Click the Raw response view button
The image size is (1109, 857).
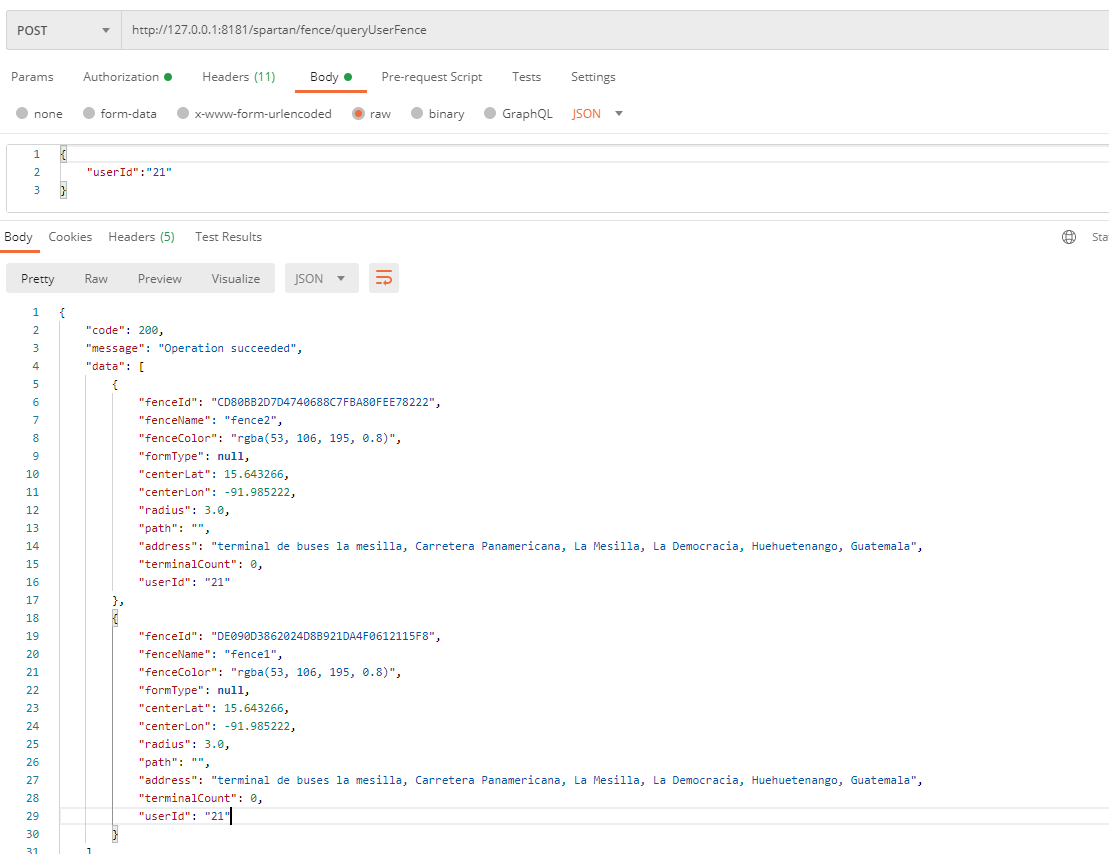click(96, 279)
